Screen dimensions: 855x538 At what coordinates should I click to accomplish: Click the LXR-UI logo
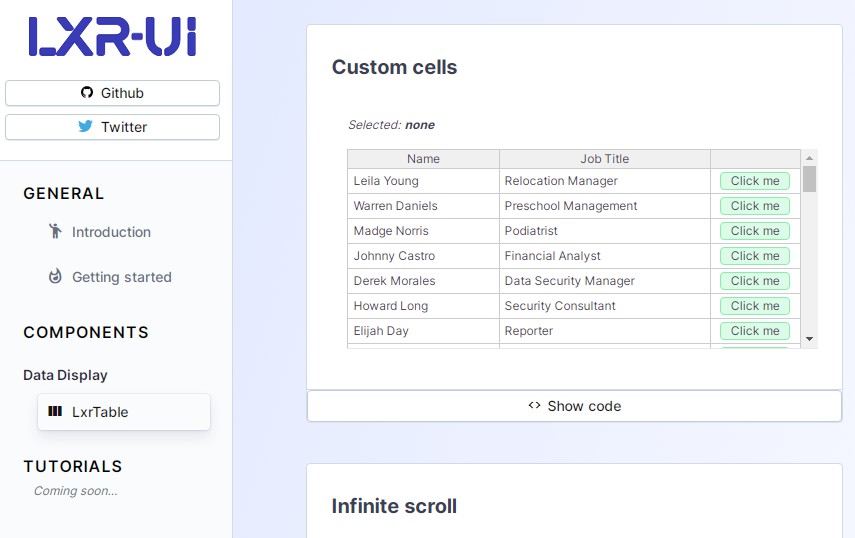(x=112, y=37)
